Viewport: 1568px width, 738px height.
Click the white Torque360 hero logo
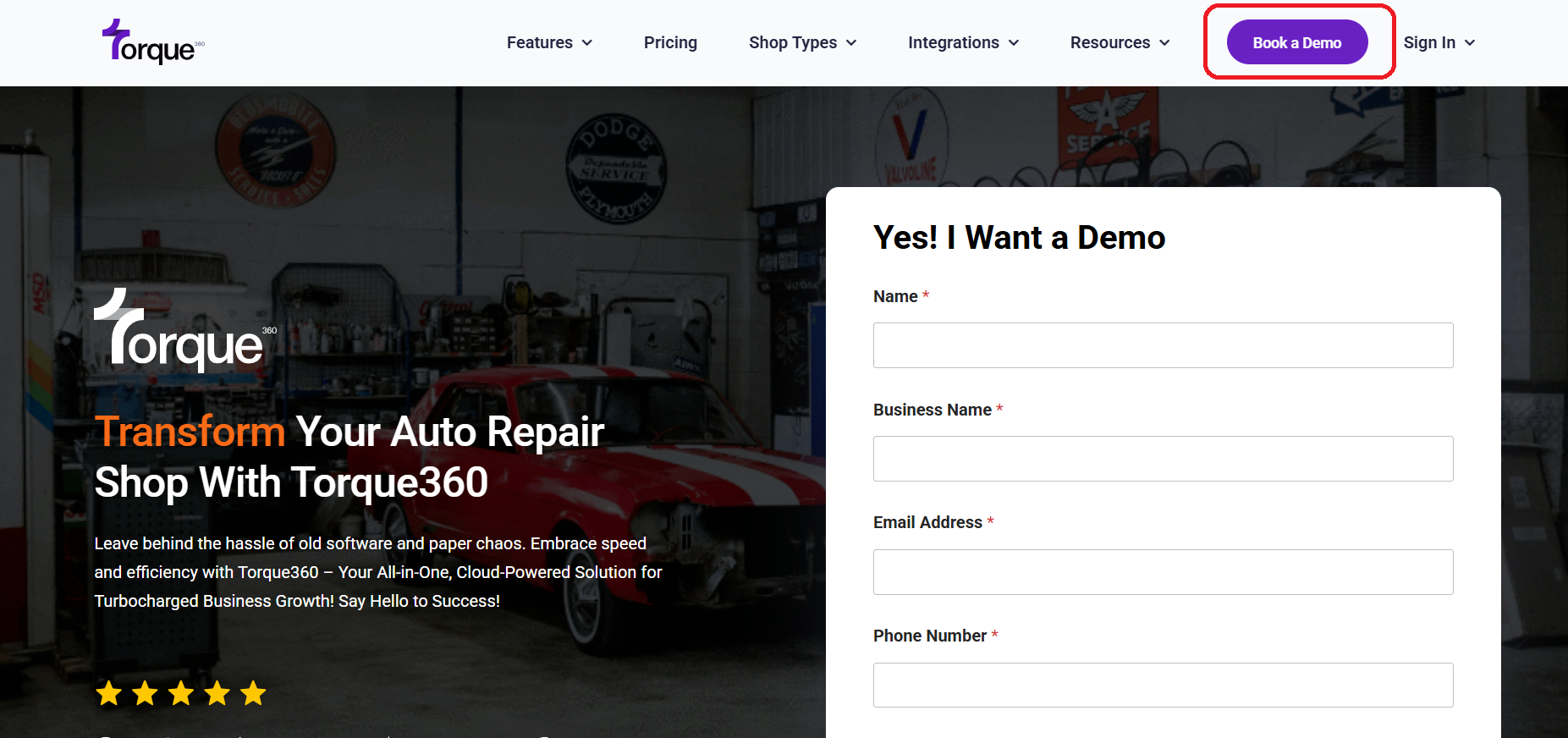[185, 330]
